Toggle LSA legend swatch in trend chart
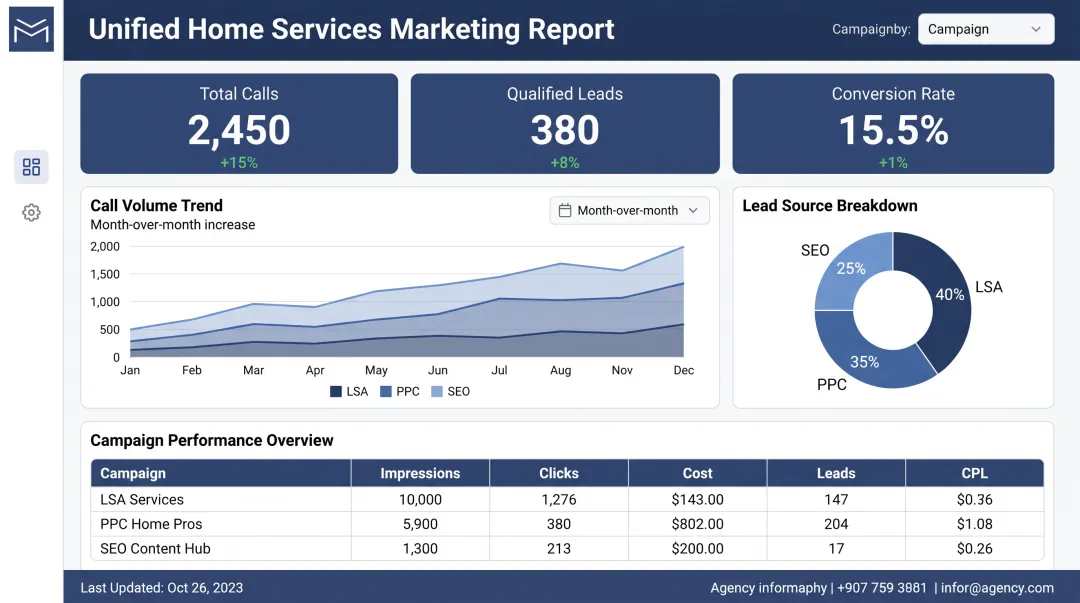This screenshot has height=603, width=1080. 336,391
